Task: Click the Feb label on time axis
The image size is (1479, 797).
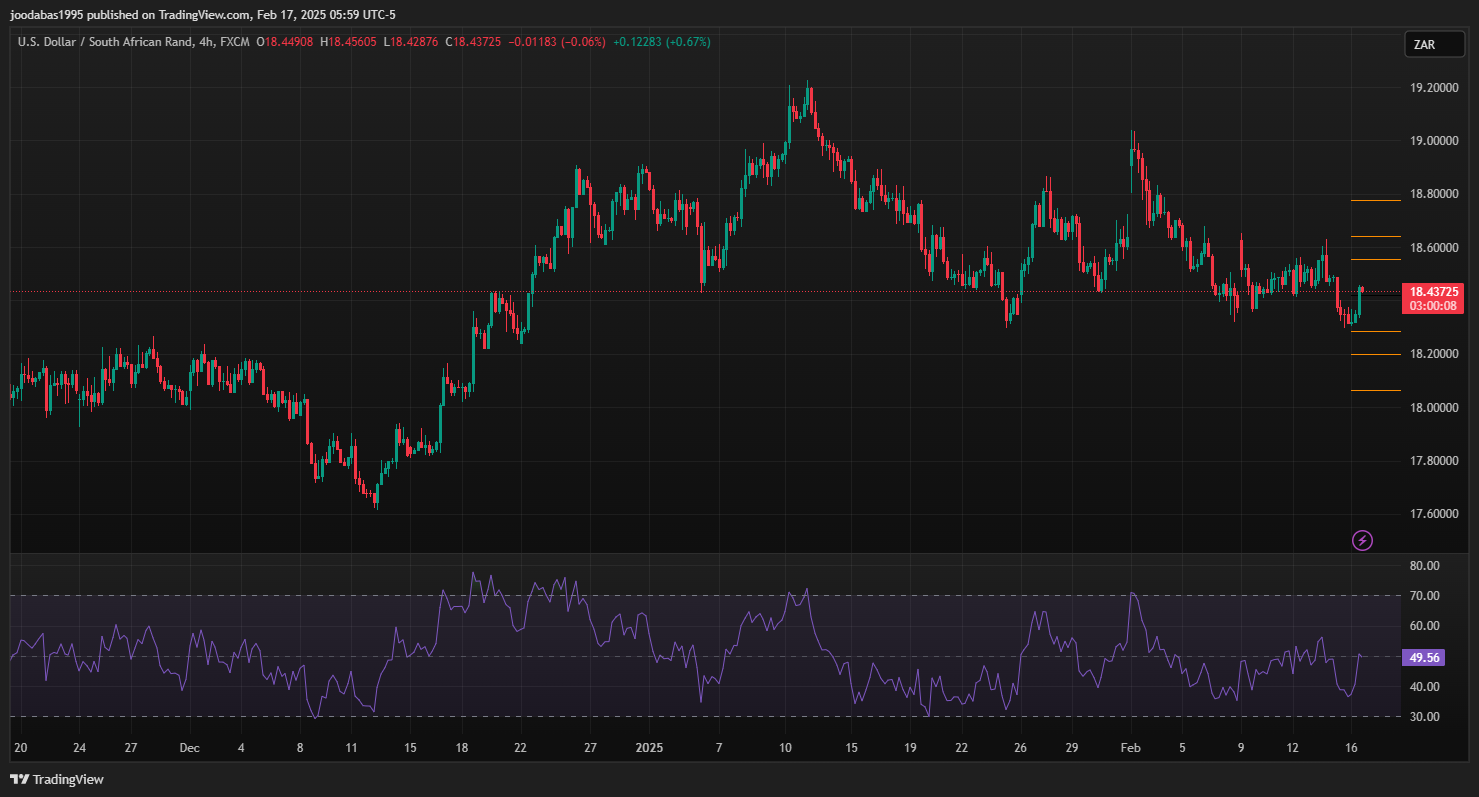Action: [1131, 748]
